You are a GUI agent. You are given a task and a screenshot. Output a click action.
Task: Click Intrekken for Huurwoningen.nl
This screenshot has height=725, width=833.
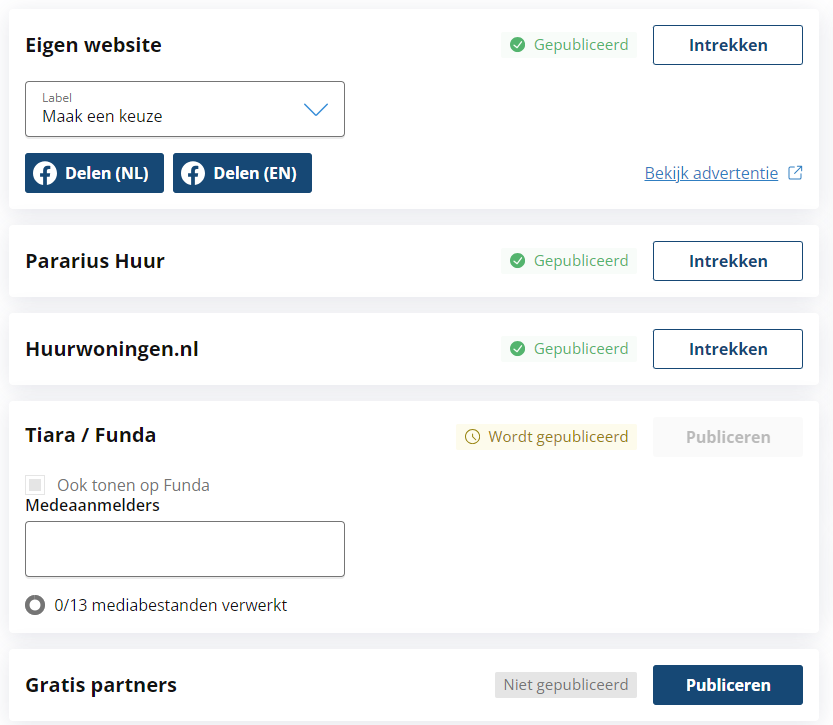pyautogui.click(x=728, y=349)
